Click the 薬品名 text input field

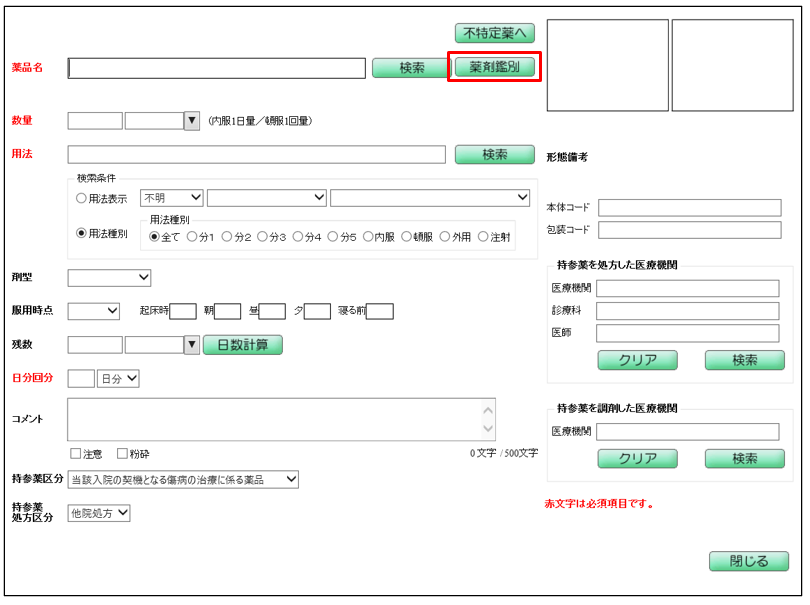tap(216, 68)
